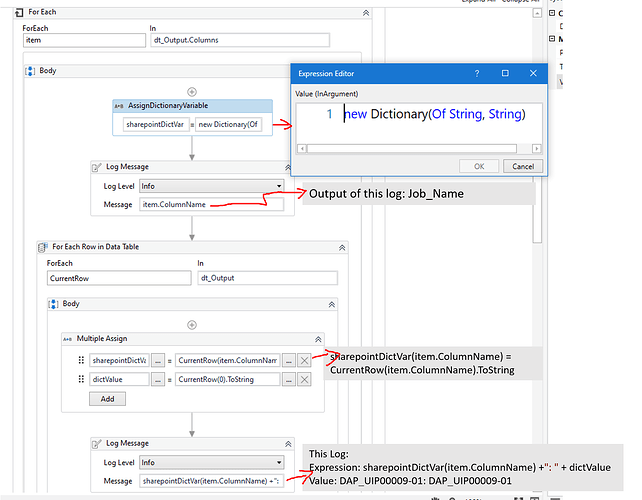Click Expression Editor horizontal scrollbar right arrow
The height and width of the screenshot is (500, 642).
pos(537,148)
